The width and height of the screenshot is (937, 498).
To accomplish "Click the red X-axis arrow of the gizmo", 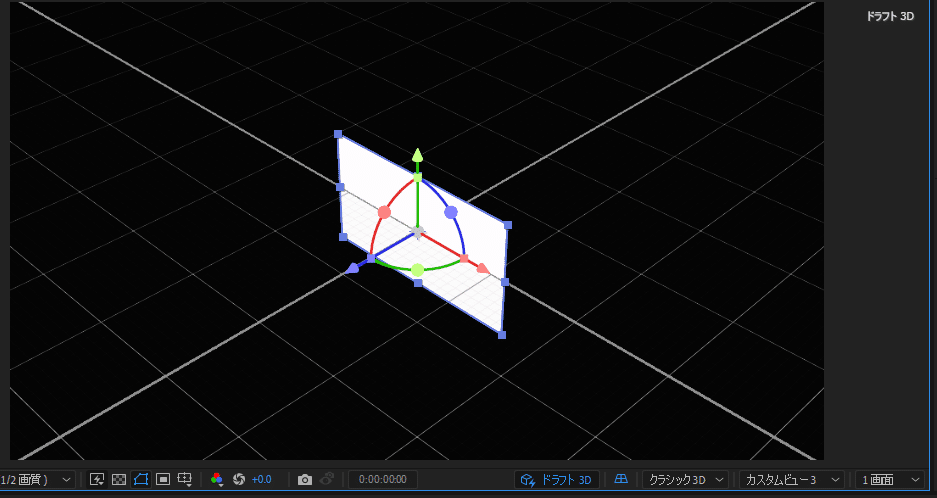I will [483, 268].
